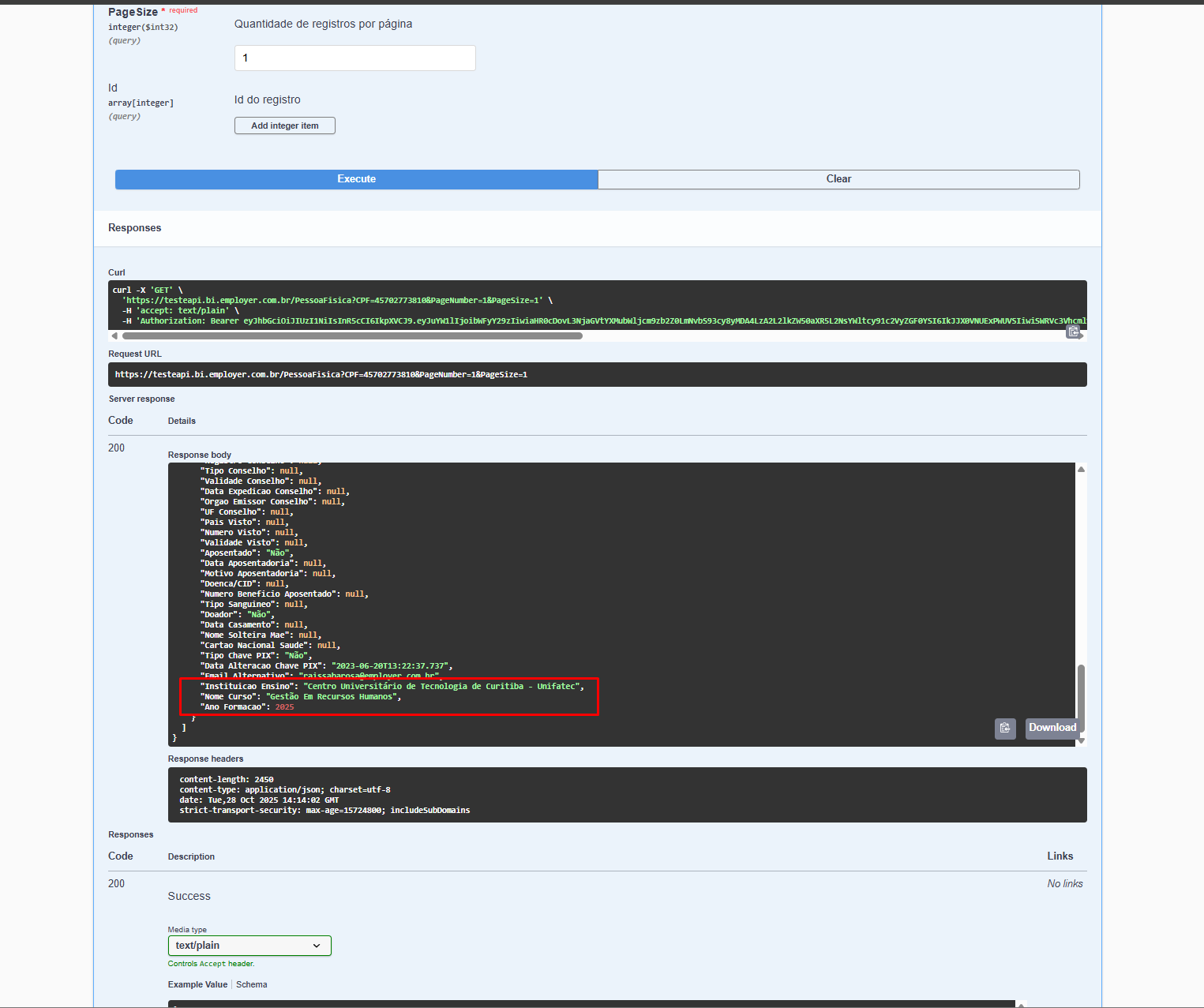Select the Request URL text box
Viewport: 1204px width, 1008px height.
coord(598,375)
